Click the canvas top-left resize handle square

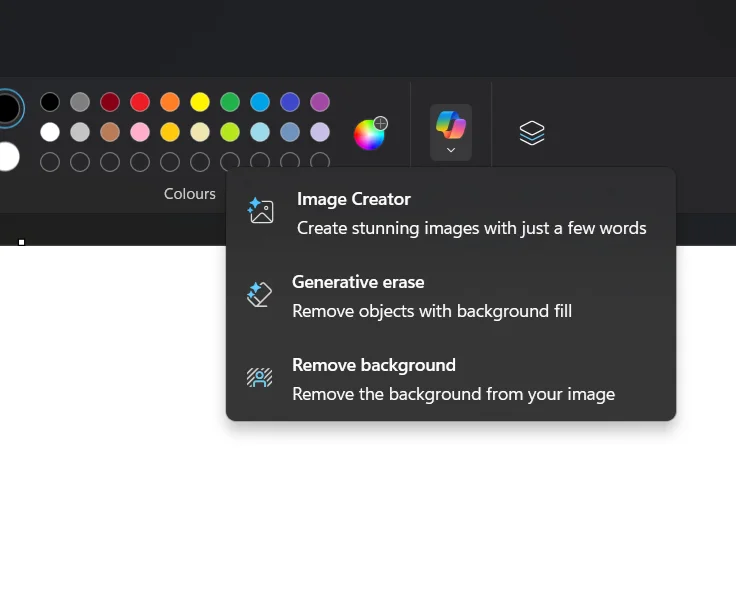[22, 242]
